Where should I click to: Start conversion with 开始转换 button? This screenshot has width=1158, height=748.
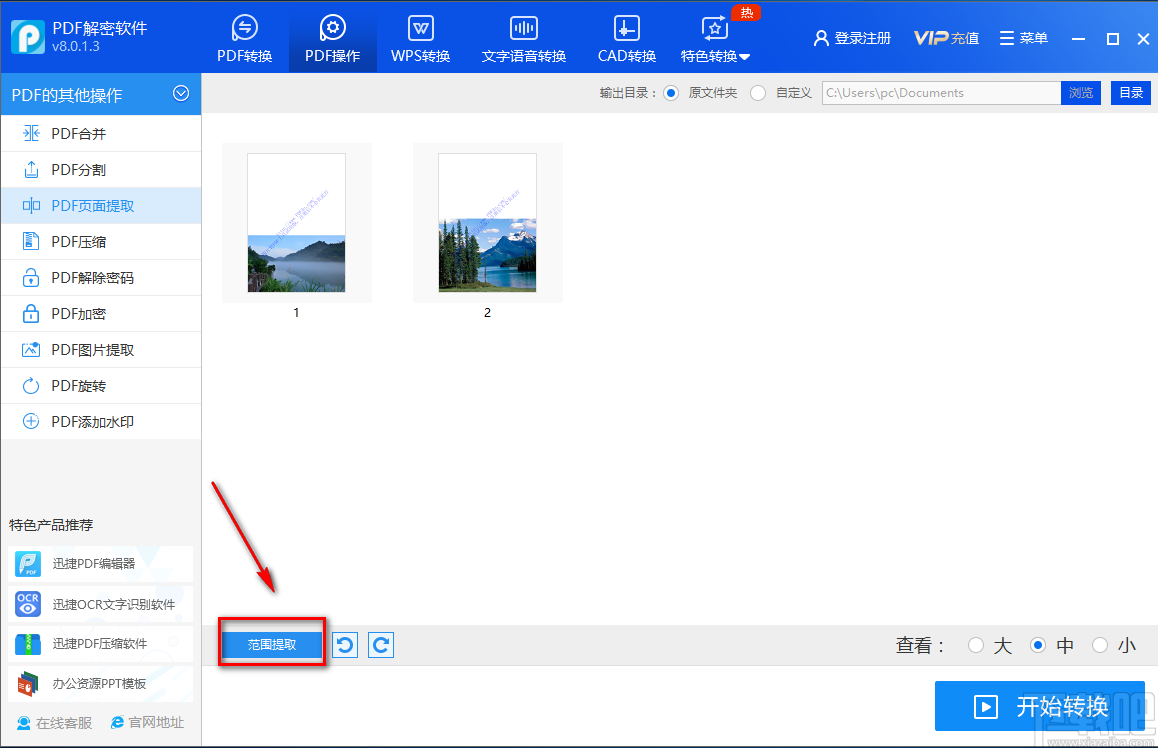(x=1039, y=706)
